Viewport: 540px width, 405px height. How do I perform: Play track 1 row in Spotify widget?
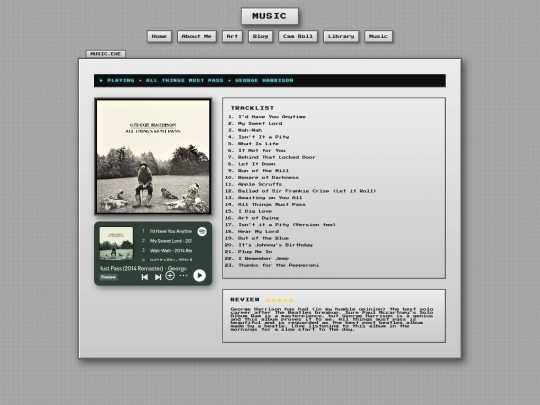coord(167,231)
